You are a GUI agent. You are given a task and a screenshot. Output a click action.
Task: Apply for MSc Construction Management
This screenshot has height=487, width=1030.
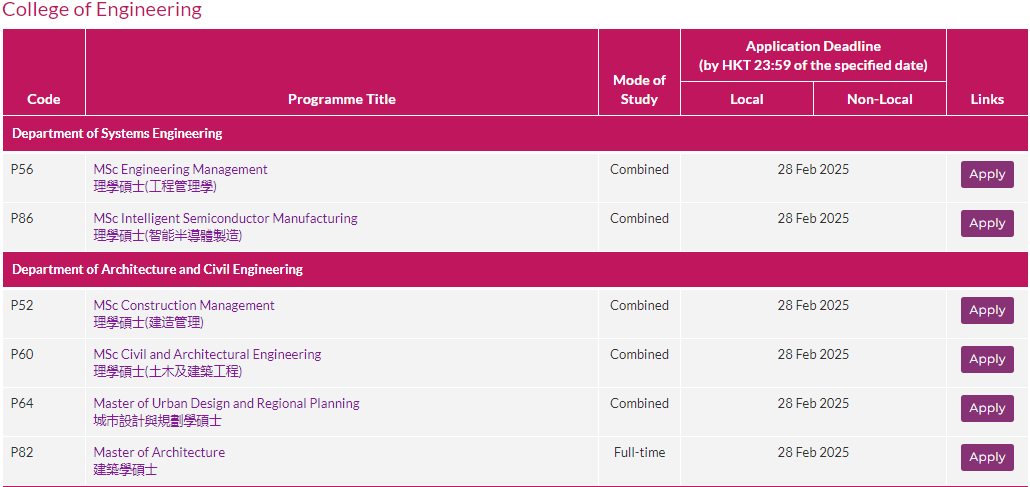[987, 310]
